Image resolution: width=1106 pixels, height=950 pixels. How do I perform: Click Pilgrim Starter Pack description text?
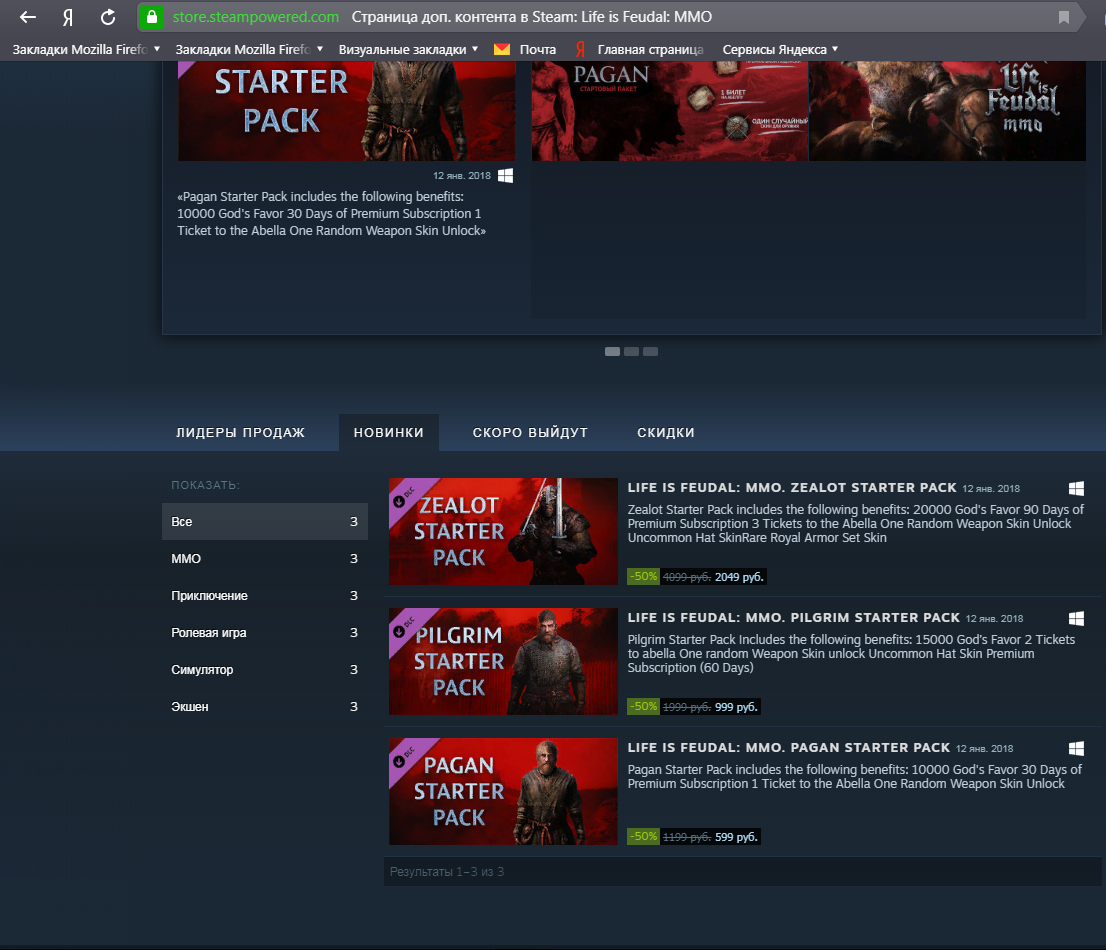(x=851, y=654)
